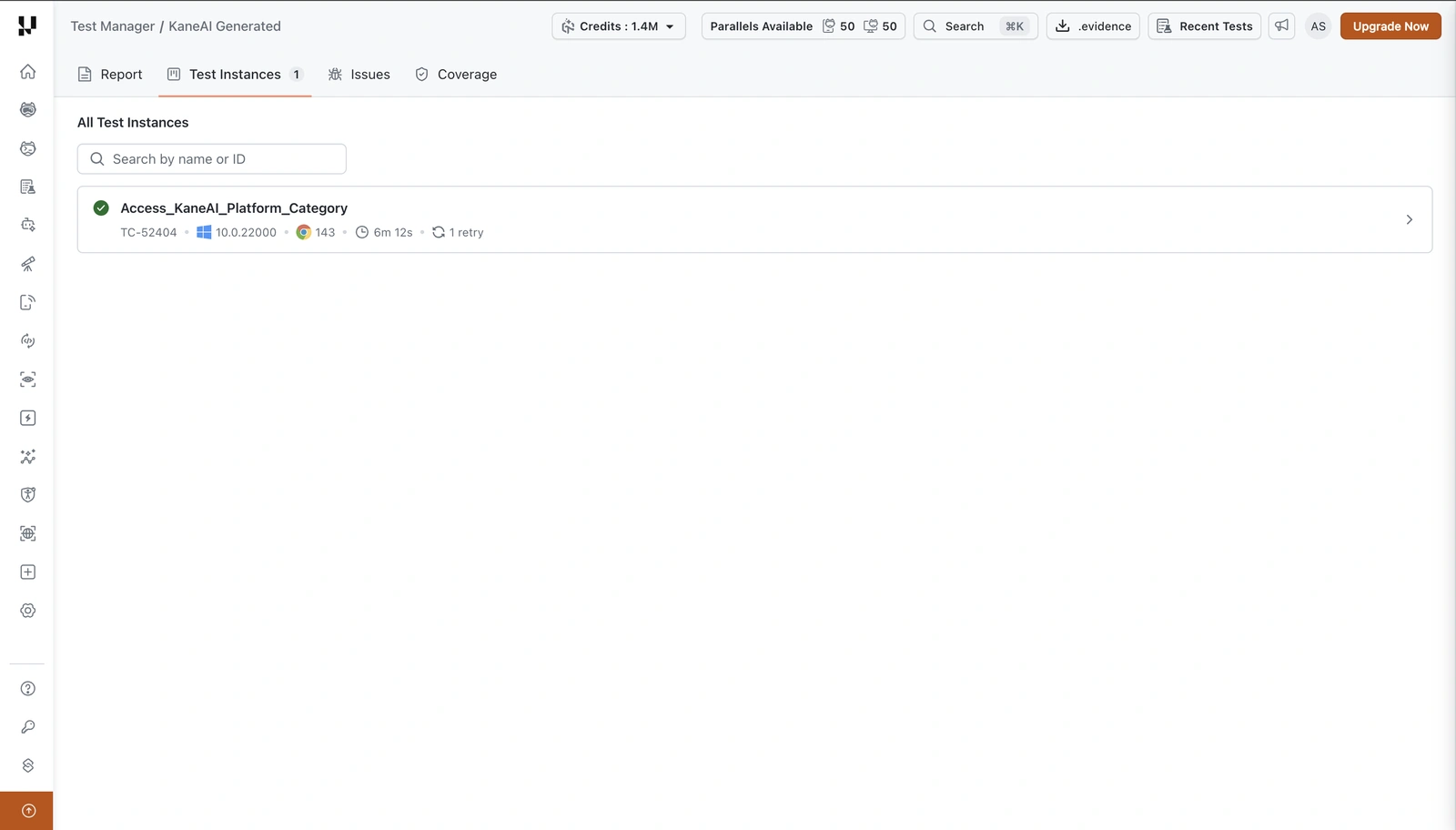Open the robot with sparkle sidebar icon

click(x=28, y=225)
